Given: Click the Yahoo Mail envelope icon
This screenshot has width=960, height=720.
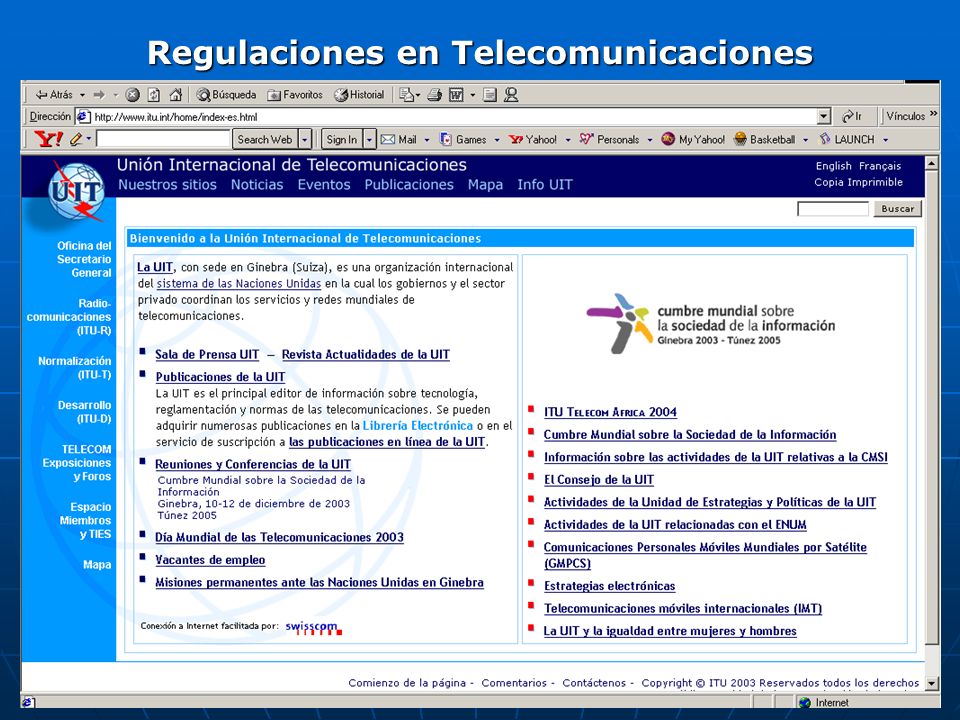Looking at the screenshot, I should (x=388, y=140).
